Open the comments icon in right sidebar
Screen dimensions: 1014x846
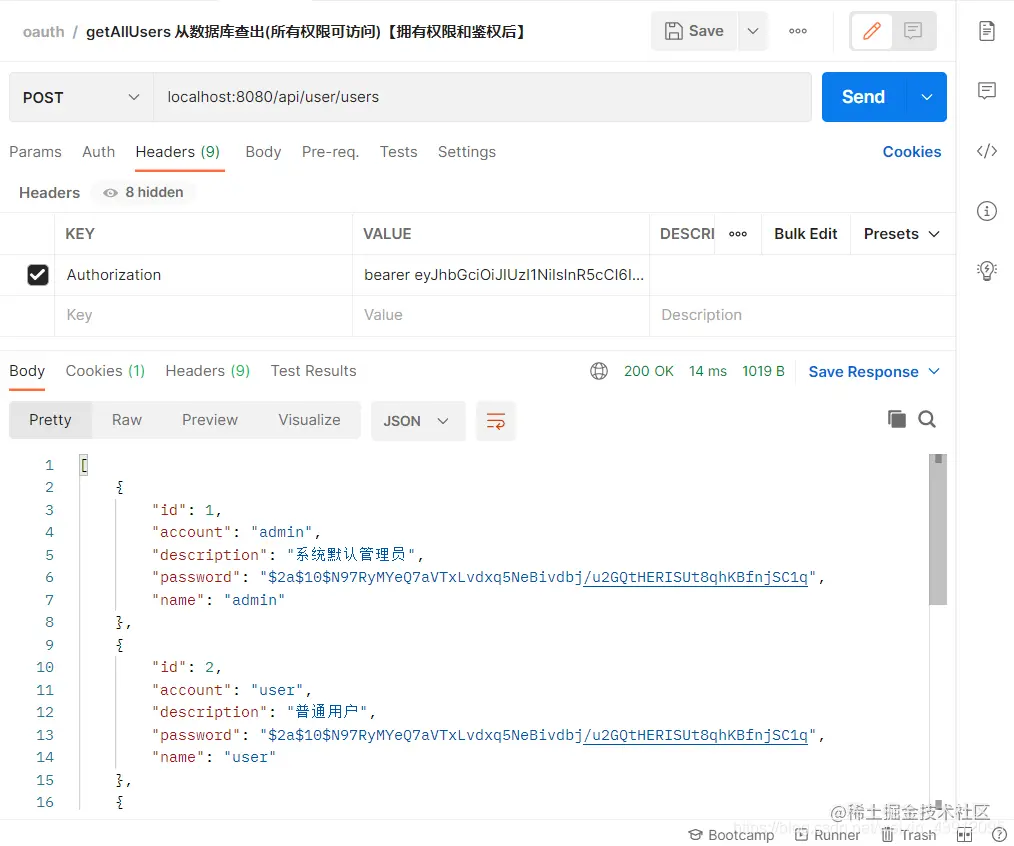[x=986, y=91]
